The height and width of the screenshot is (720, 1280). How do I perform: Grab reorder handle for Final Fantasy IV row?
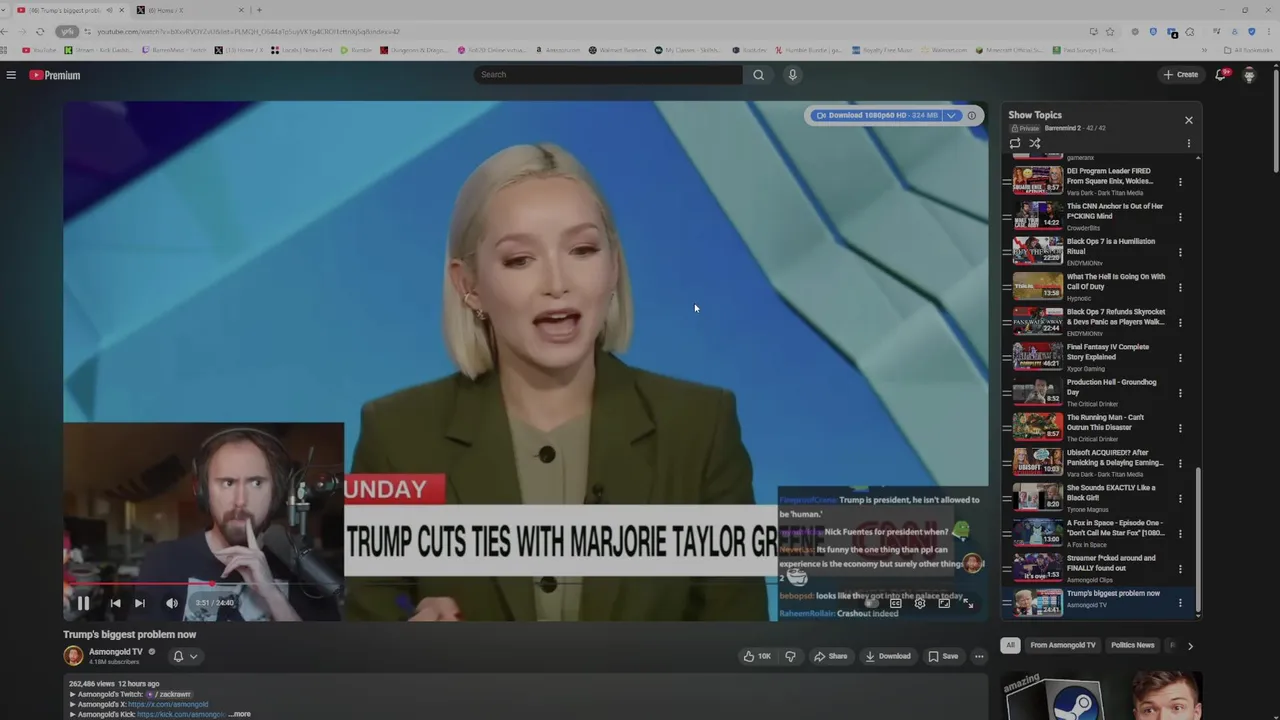1007,358
